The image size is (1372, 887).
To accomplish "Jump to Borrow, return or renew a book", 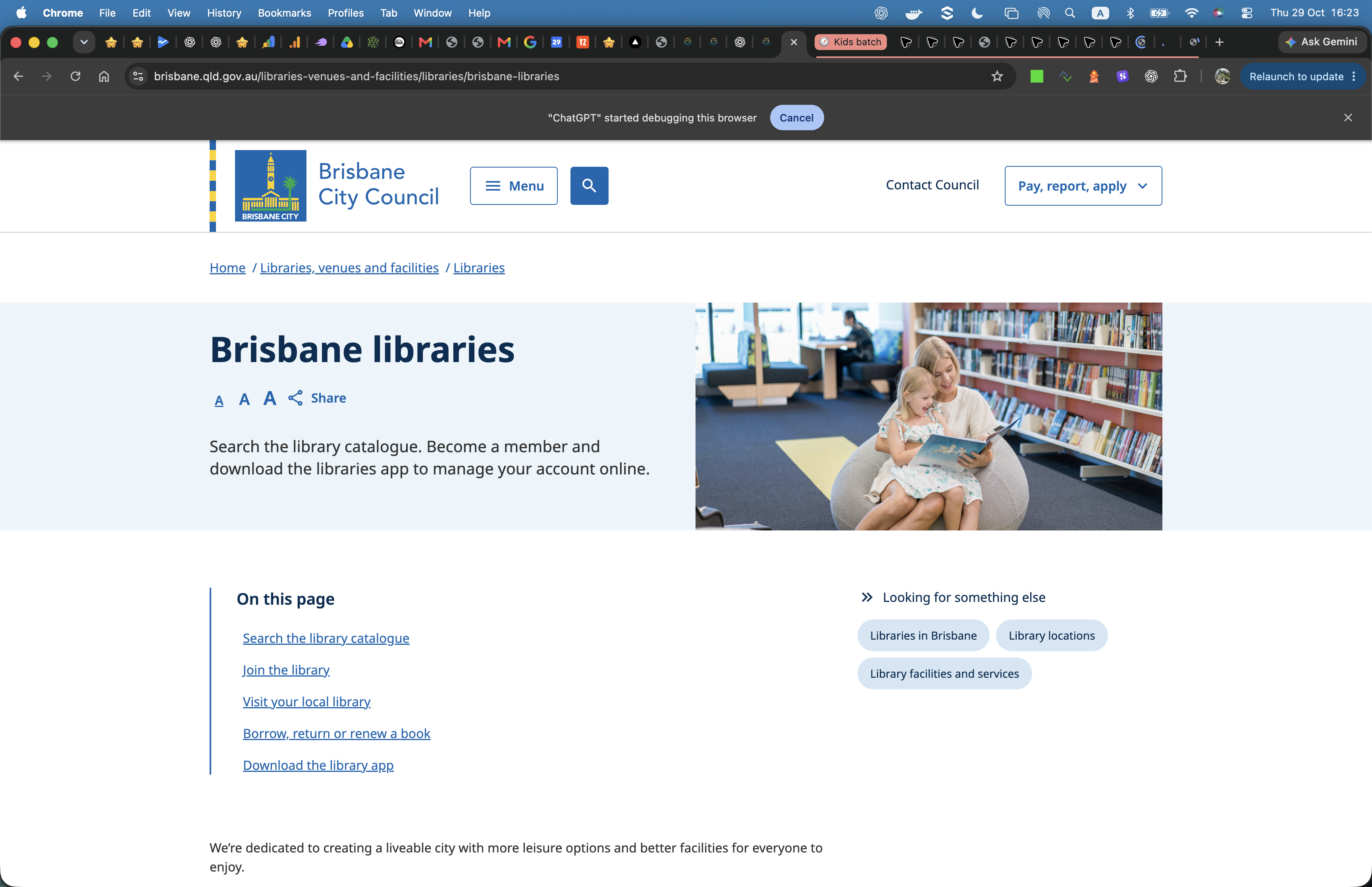I will [336, 733].
